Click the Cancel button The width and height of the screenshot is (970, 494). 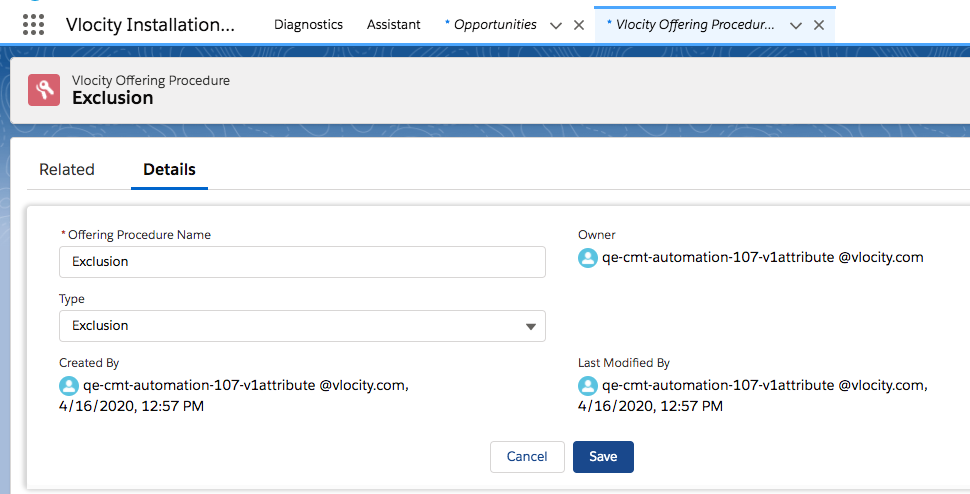[x=527, y=457]
